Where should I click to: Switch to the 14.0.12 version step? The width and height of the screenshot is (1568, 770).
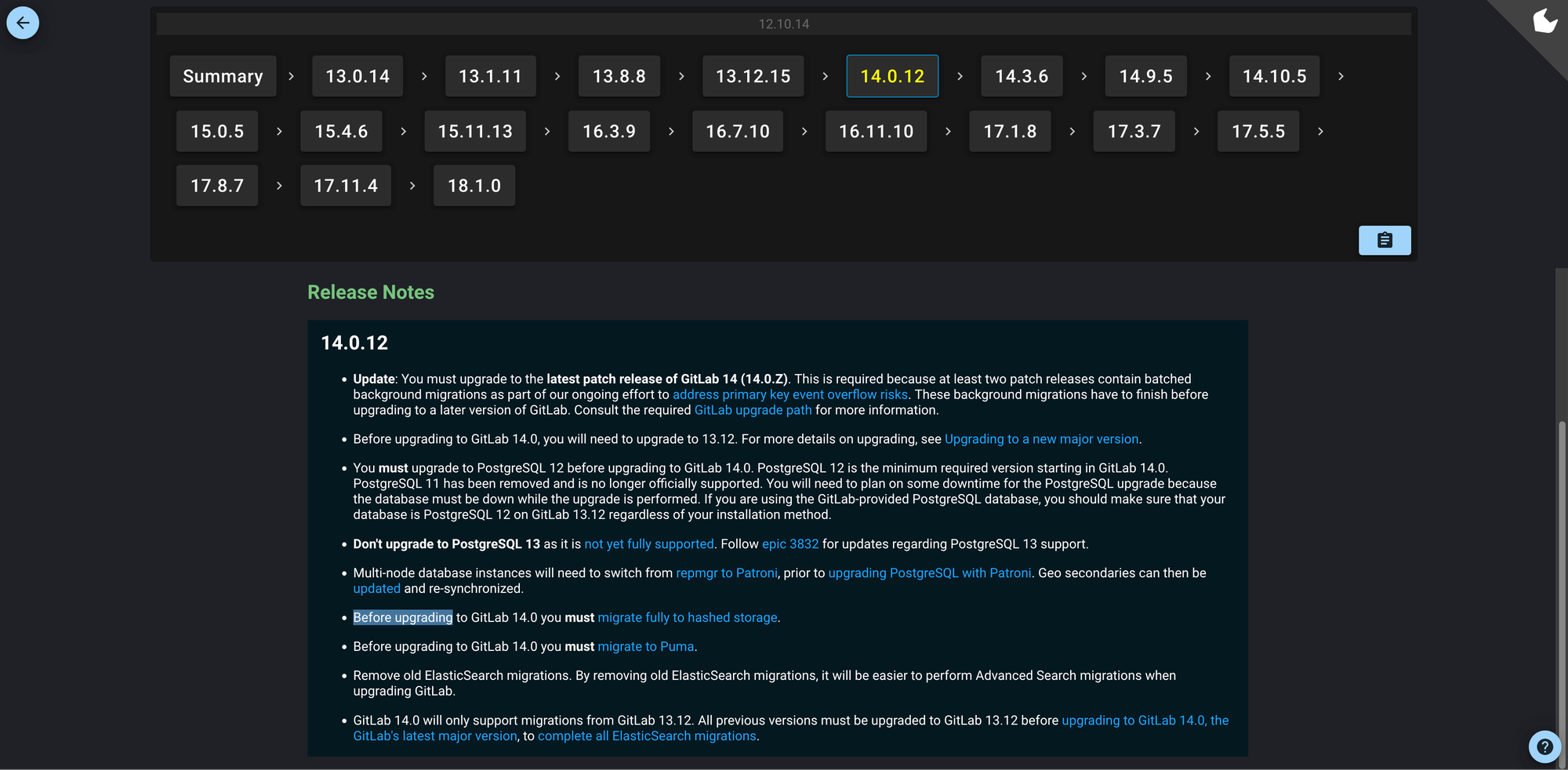pyautogui.click(x=892, y=76)
